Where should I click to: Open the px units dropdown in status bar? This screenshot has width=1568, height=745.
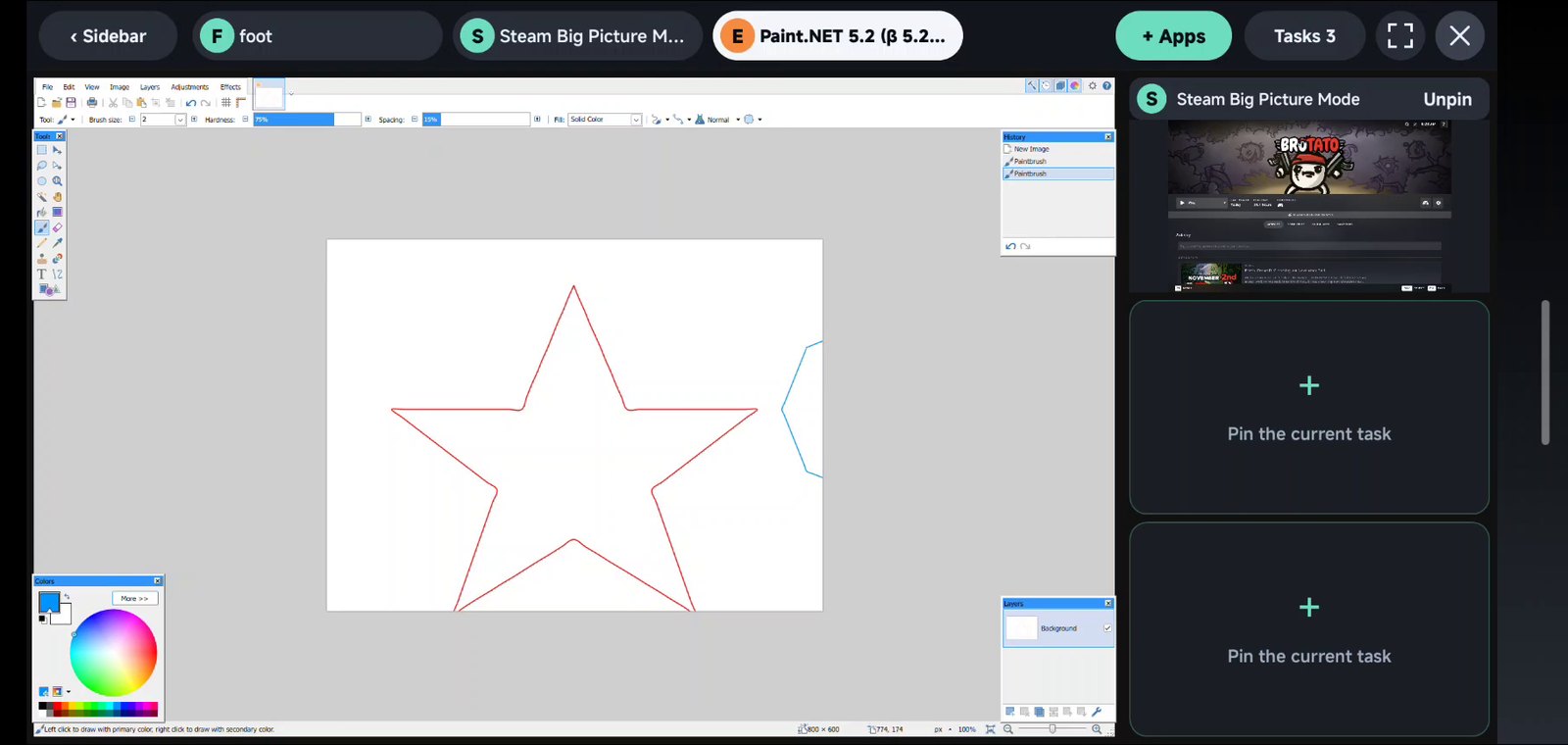[x=943, y=729]
